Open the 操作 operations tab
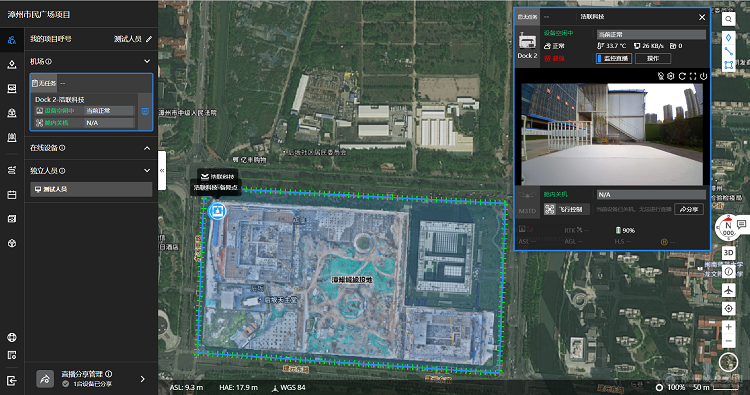The height and width of the screenshot is (395, 750). click(653, 58)
